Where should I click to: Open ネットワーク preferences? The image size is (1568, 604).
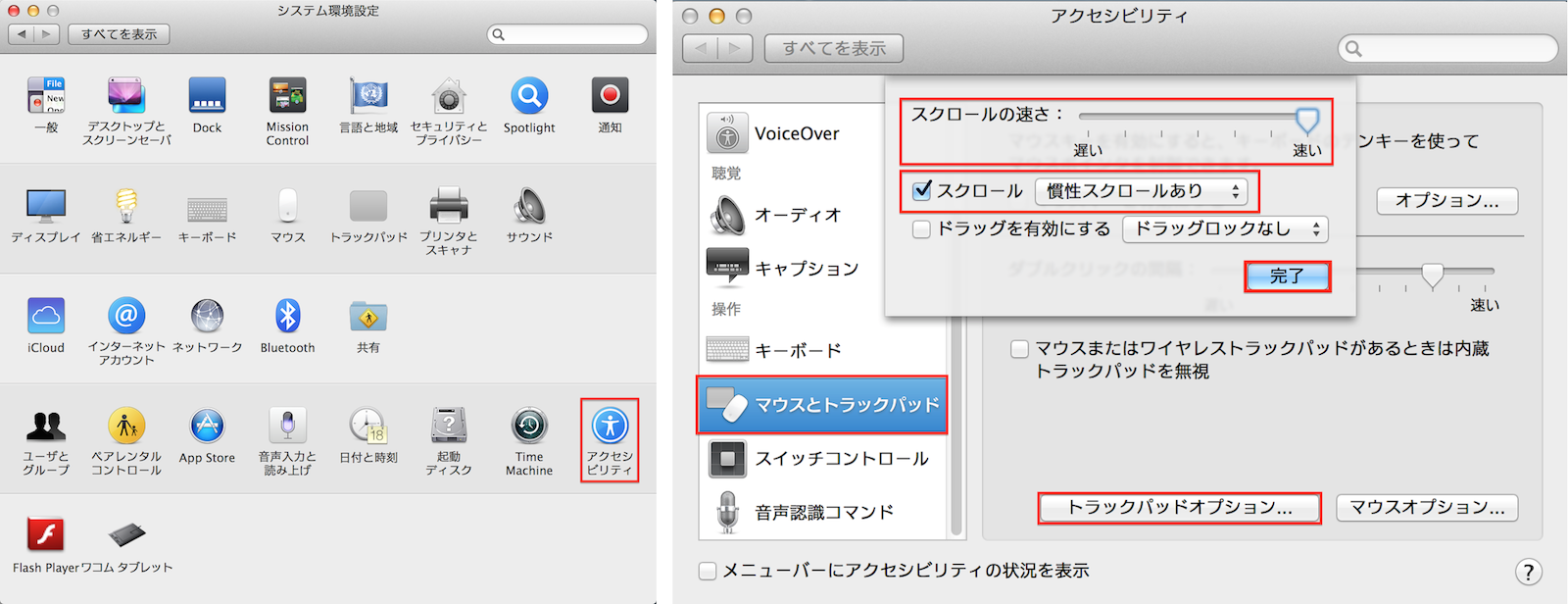click(207, 316)
